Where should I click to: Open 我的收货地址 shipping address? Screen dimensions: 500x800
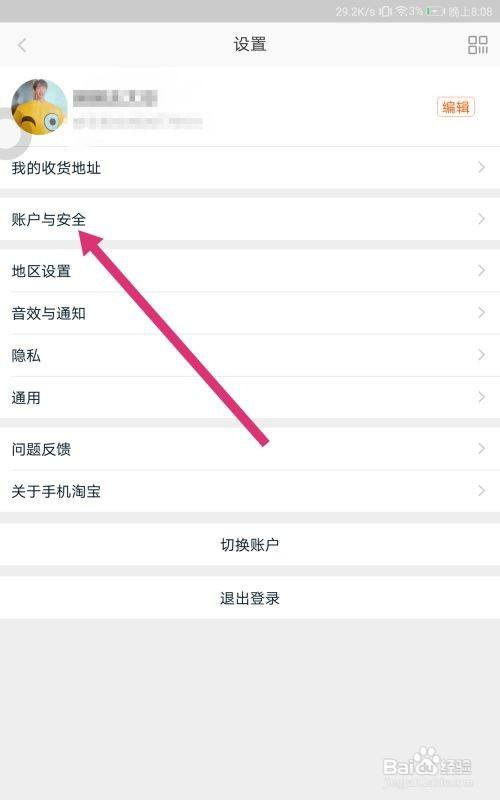[250, 167]
